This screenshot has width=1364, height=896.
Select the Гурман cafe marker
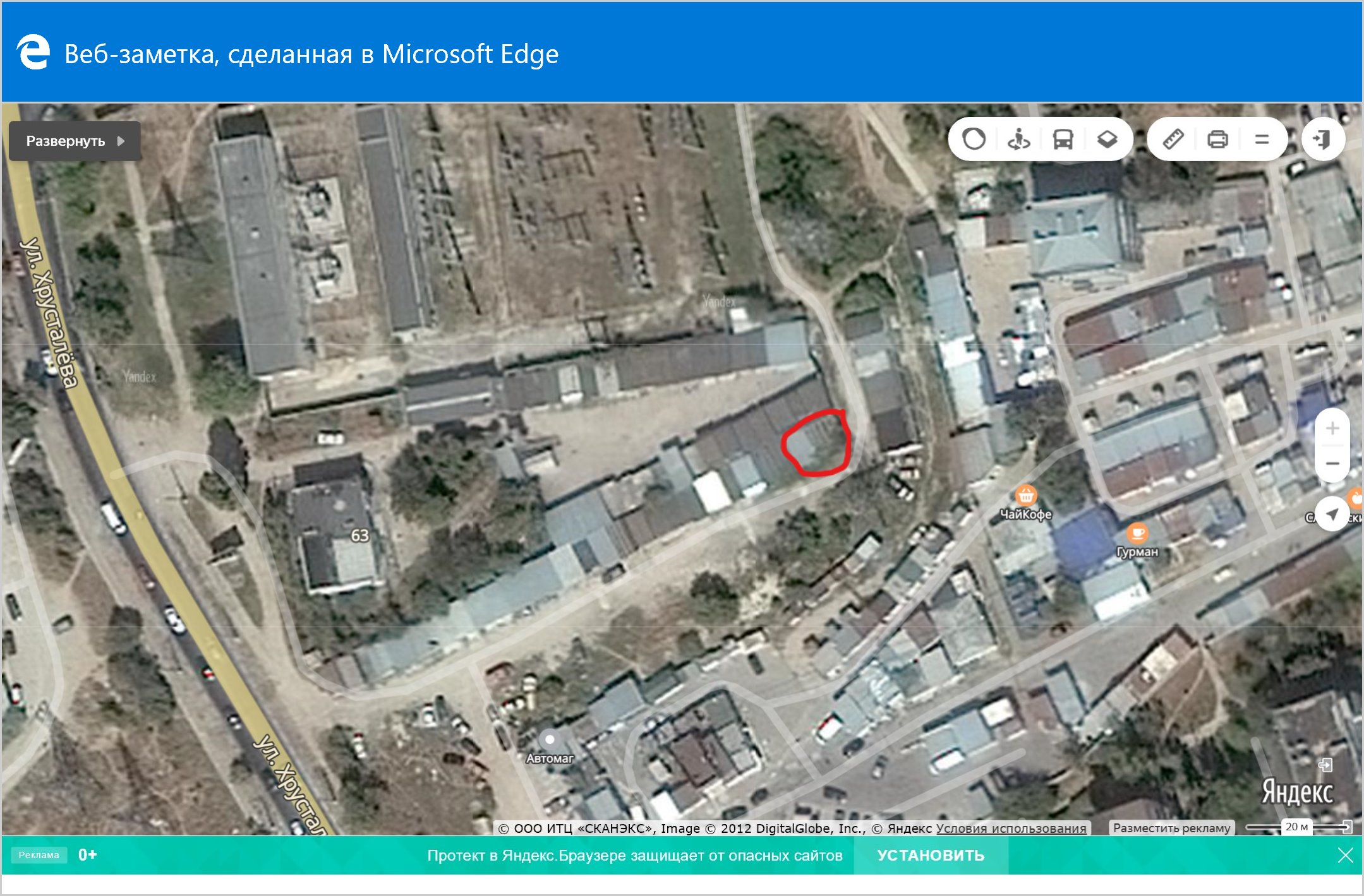click(x=1137, y=534)
